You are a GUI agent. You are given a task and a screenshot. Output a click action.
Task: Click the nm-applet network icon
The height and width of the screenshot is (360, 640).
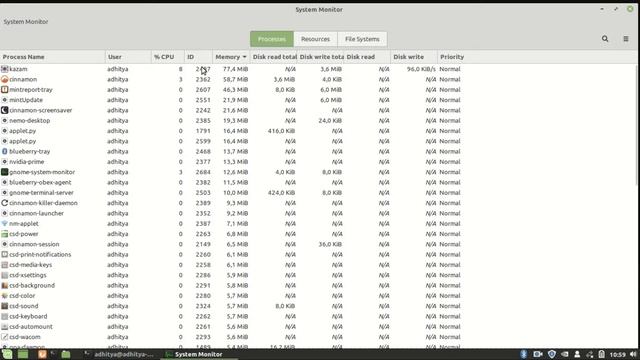pyautogui.click(x=4, y=223)
